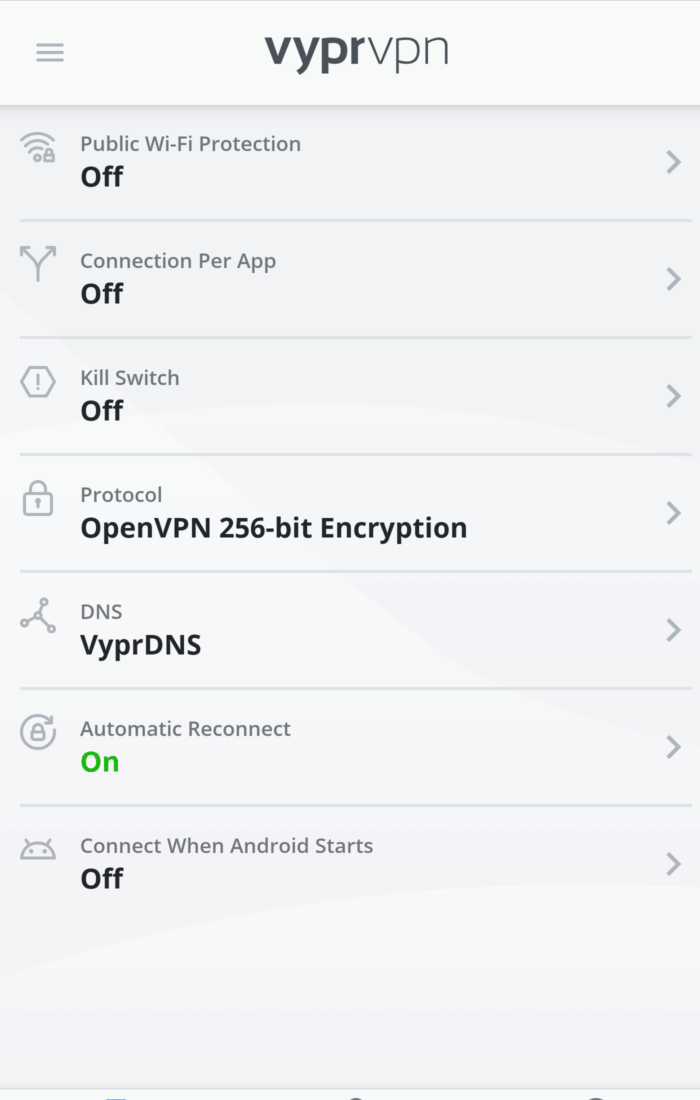Open the hamburger menu
Screen dimensions: 700x1100
[50, 53]
